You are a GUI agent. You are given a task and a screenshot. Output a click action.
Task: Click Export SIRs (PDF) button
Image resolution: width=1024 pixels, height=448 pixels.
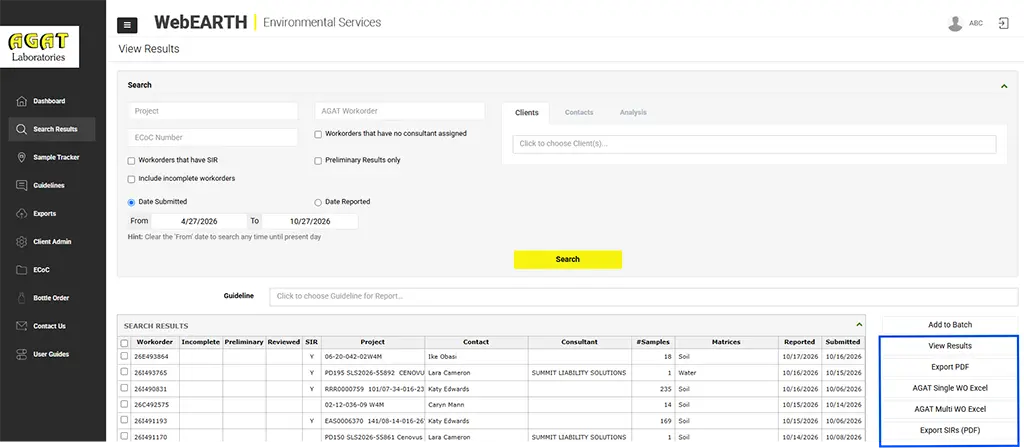[x=950, y=430]
